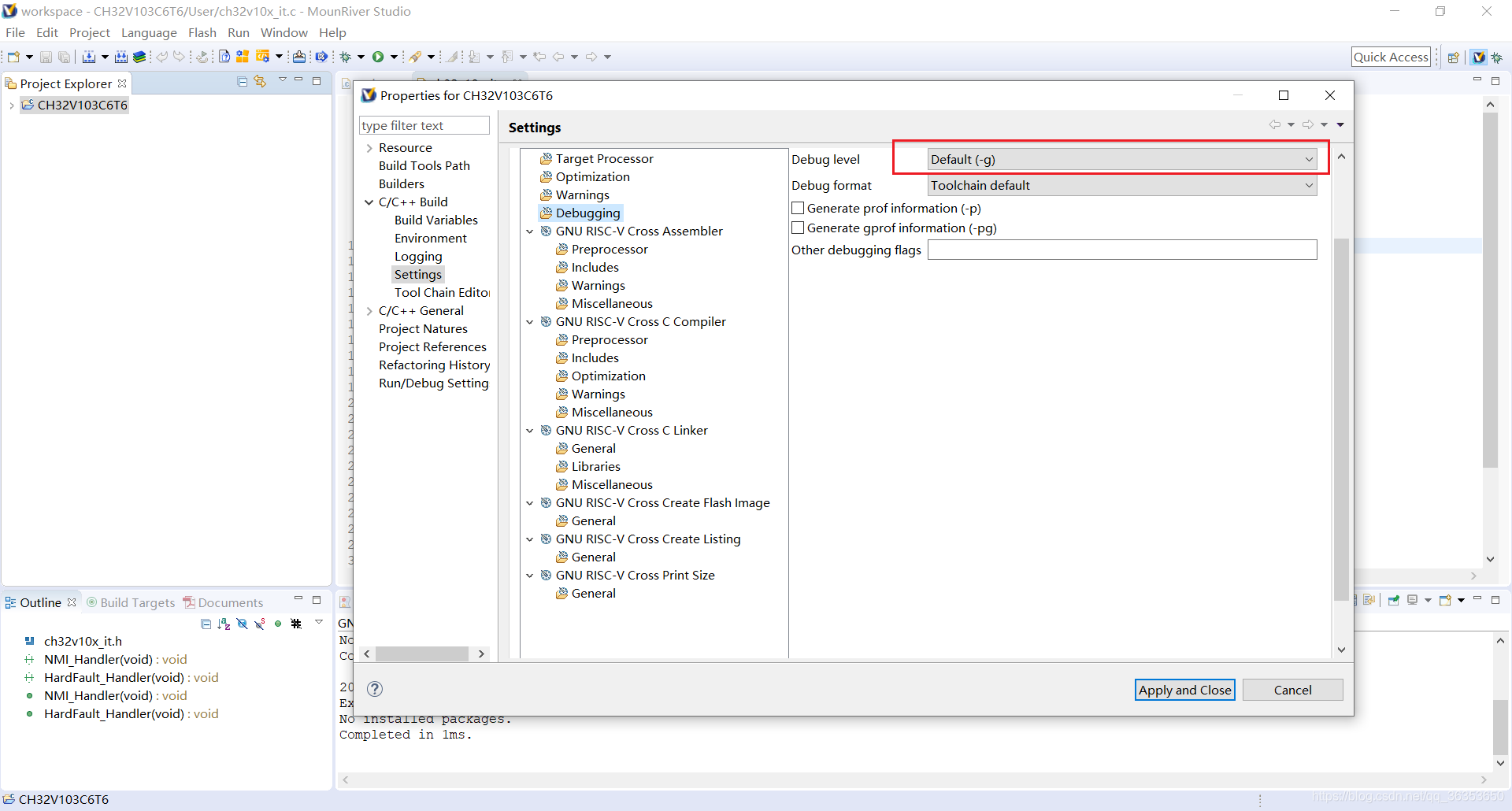The image size is (1512, 811).
Task: Click the black hash-grid icon in Outline toolbar
Action: coord(296,624)
